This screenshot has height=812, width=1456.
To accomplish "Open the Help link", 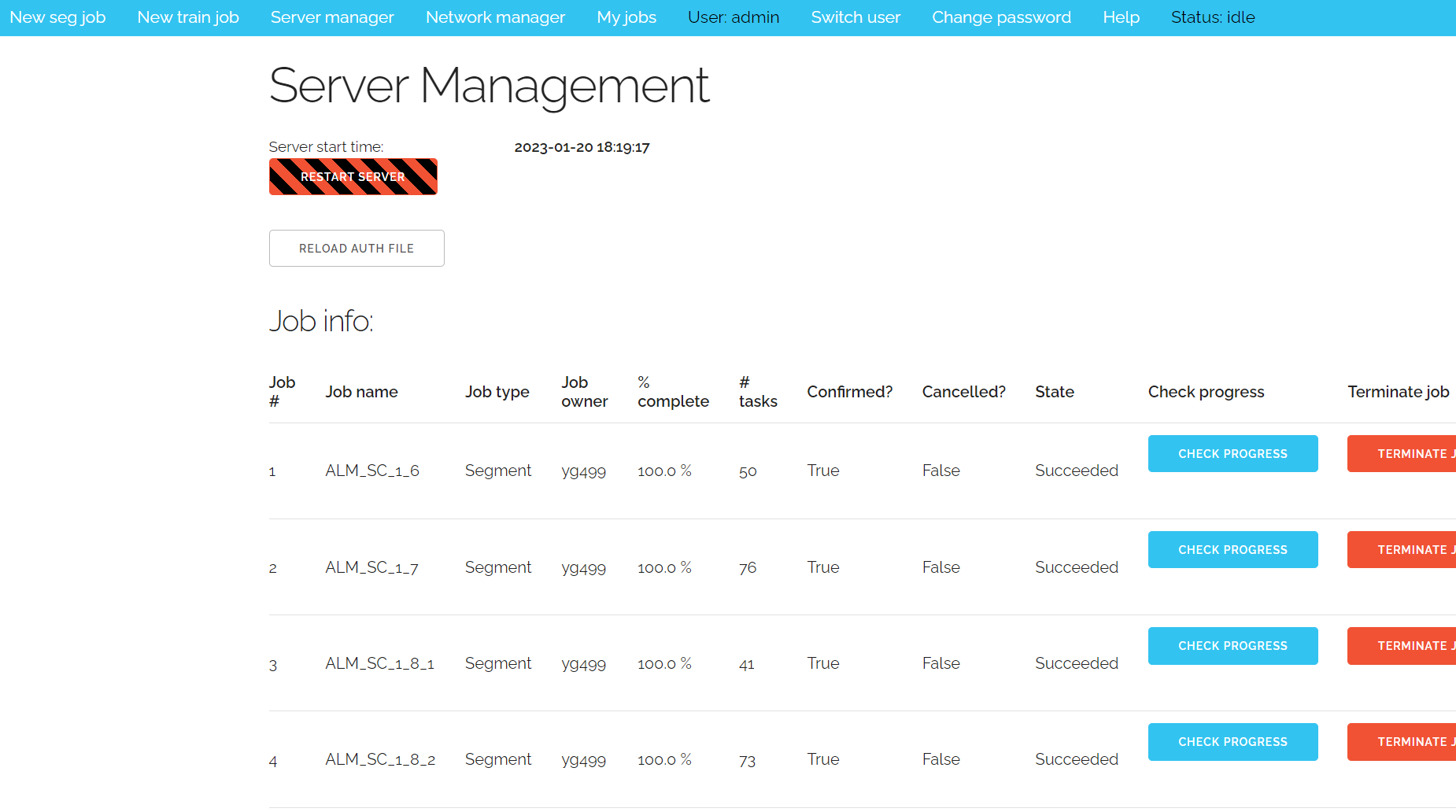I will tap(1121, 17).
